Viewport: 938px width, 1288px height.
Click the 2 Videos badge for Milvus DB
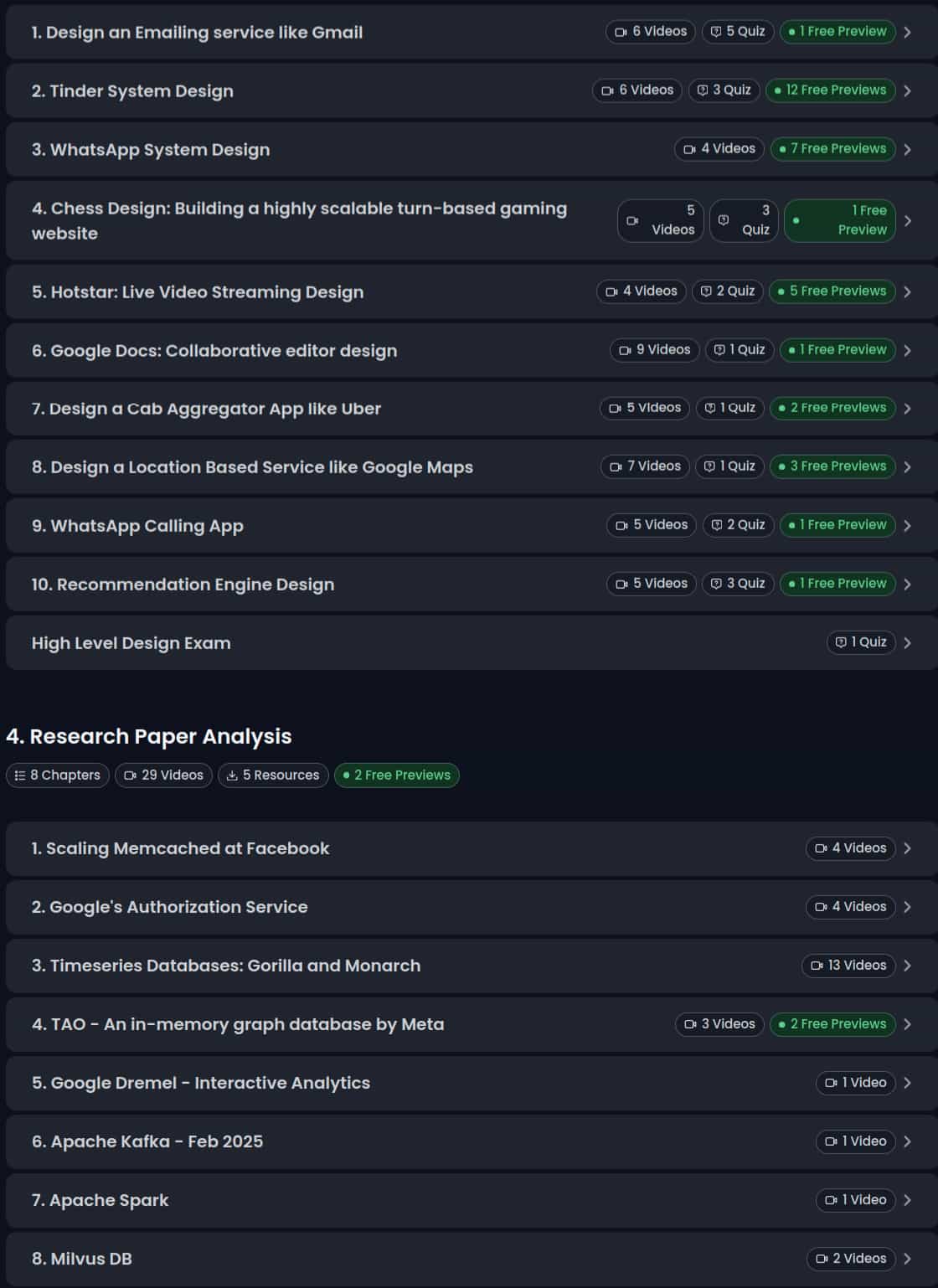[x=851, y=1259]
